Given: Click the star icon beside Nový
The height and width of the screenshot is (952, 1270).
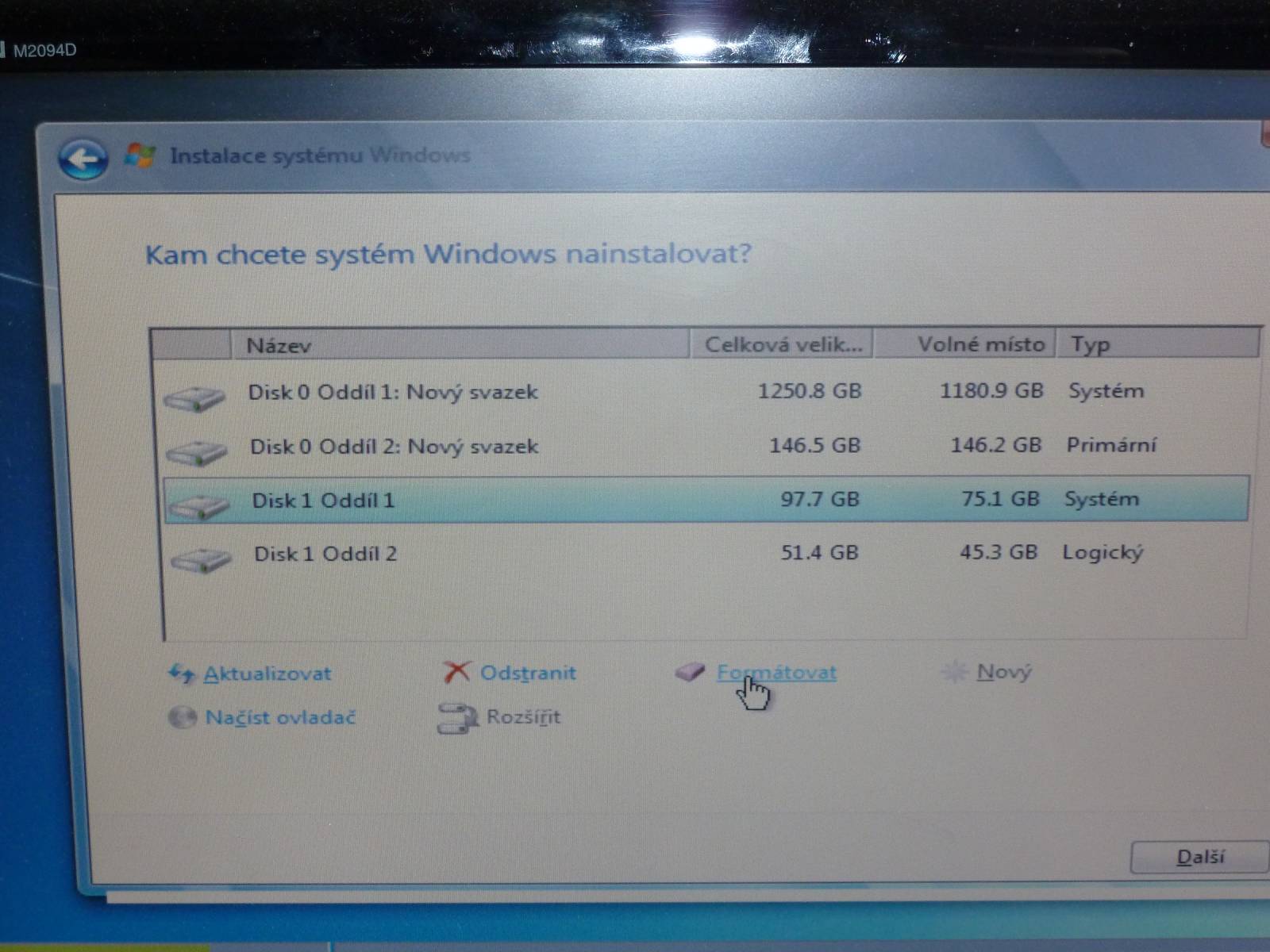Looking at the screenshot, I should point(953,672).
